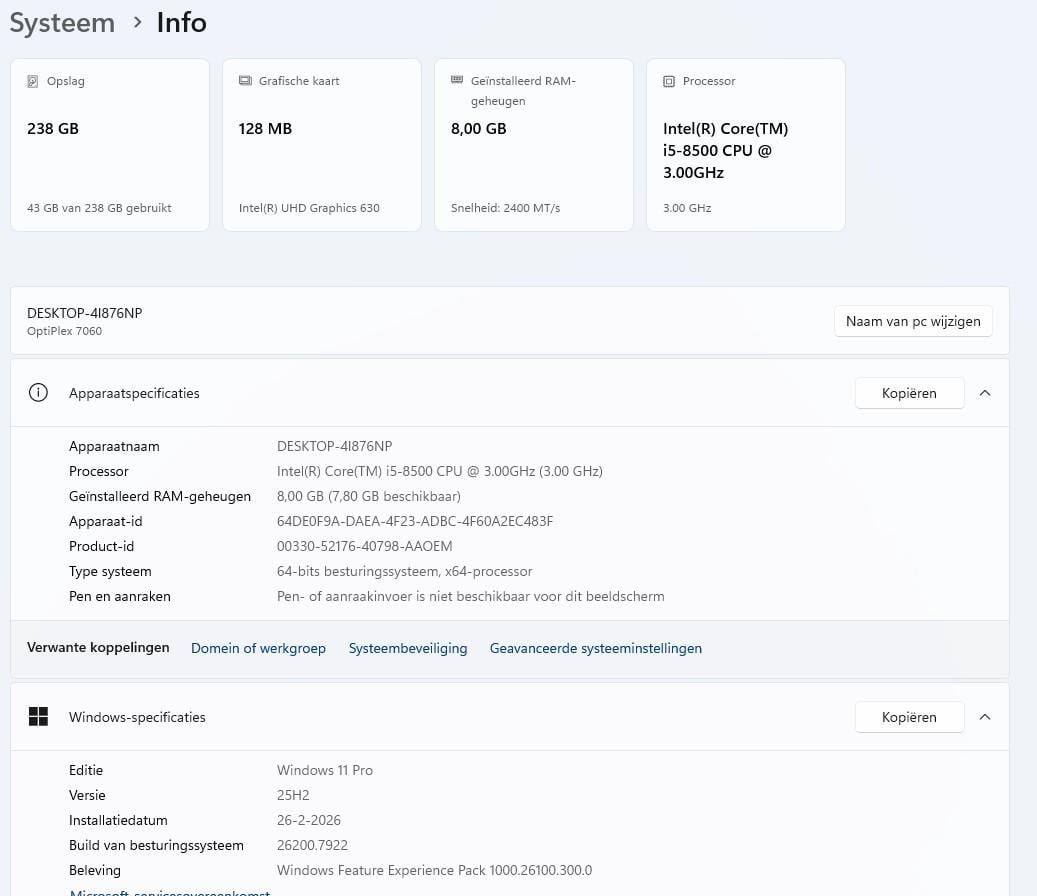The height and width of the screenshot is (896, 1037).
Task: Click the RAM-geheugen chip icon
Action: (457, 80)
